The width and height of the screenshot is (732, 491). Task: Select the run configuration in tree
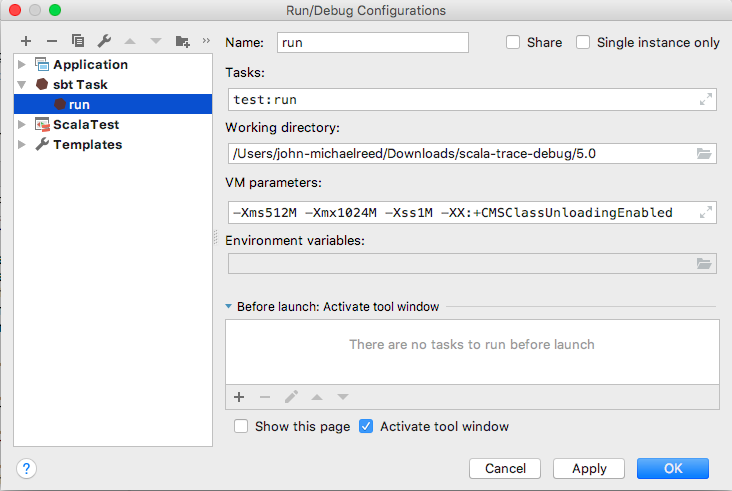point(79,105)
